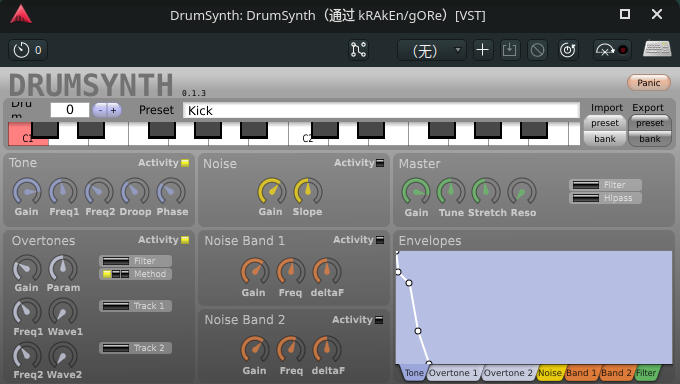Toggle the Noise Activity indicator
The height and width of the screenshot is (384, 680).
click(380, 163)
